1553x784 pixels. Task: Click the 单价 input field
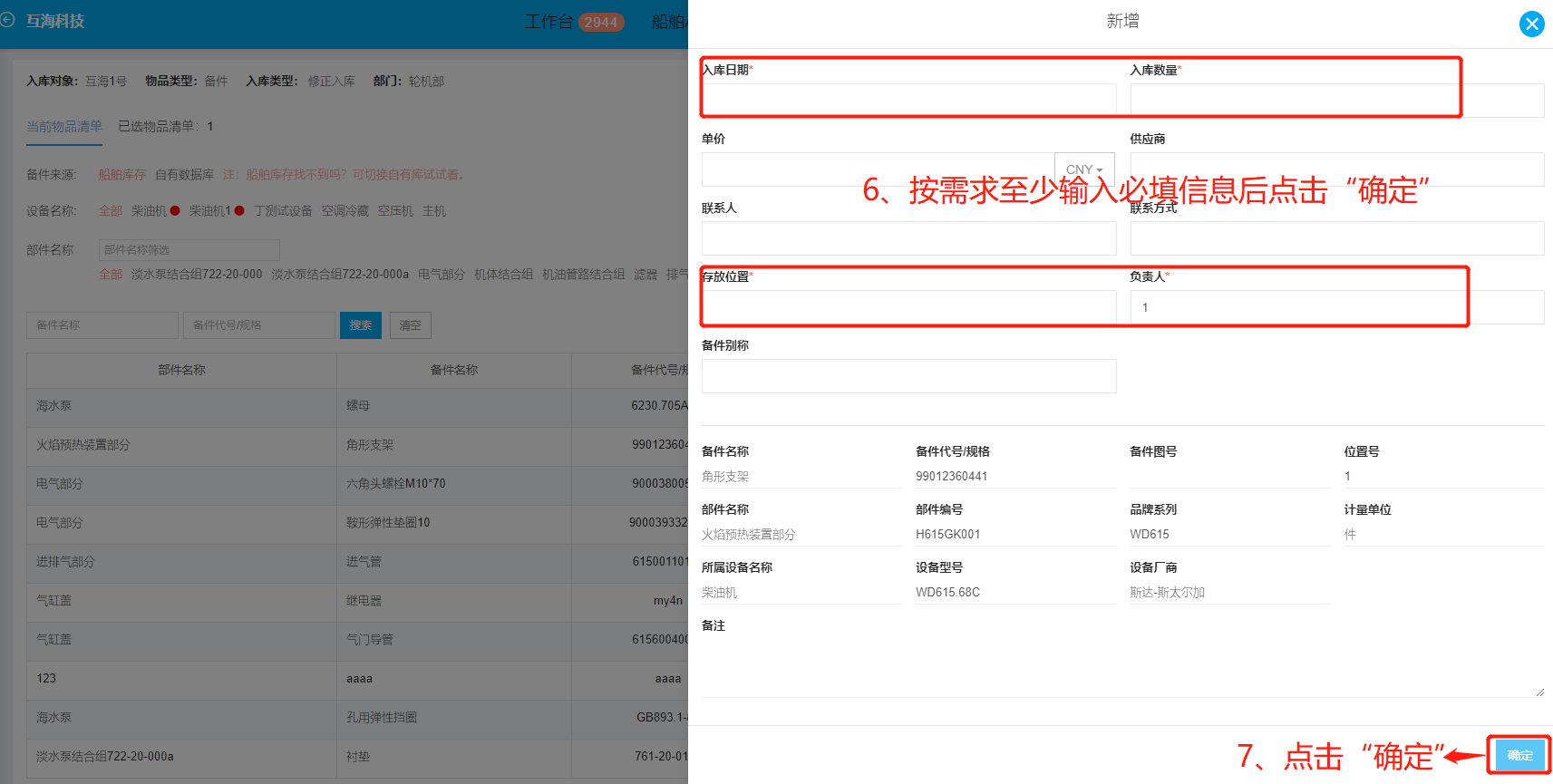pos(878,169)
